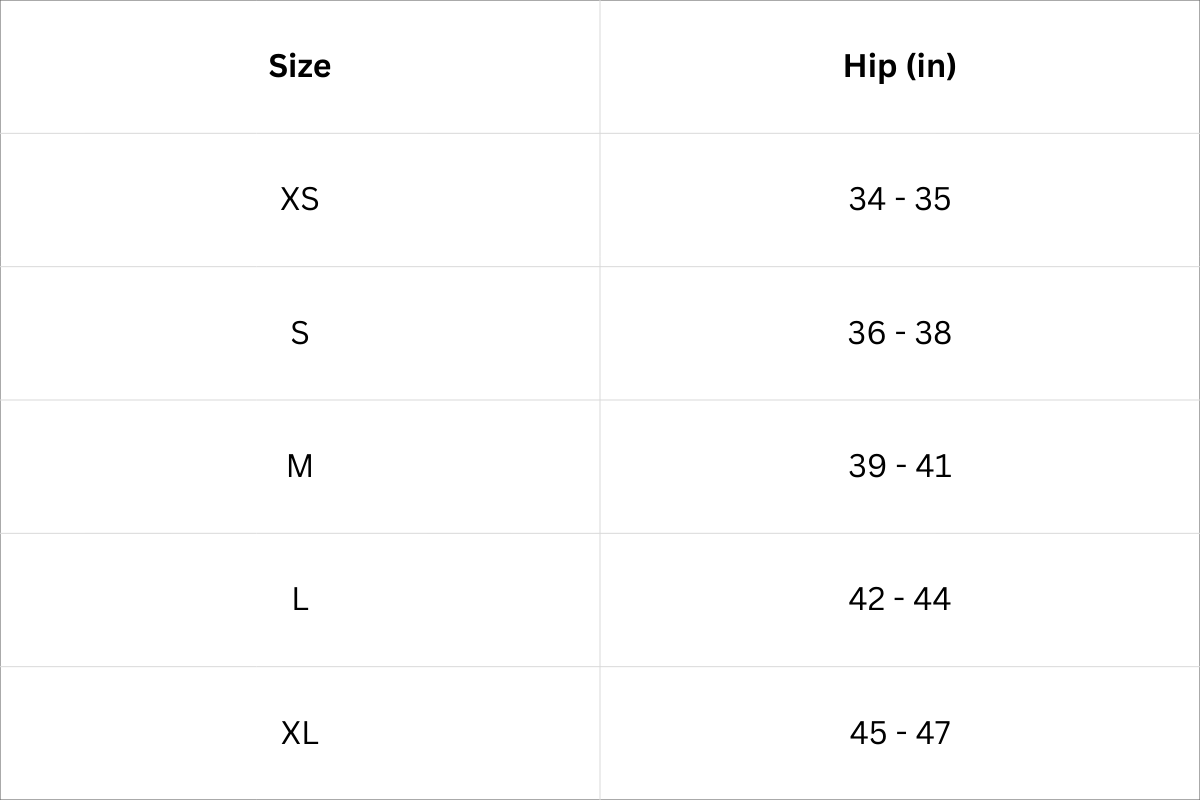The width and height of the screenshot is (1200, 800).
Task: Click the number 38 in S row
Action: click(932, 332)
